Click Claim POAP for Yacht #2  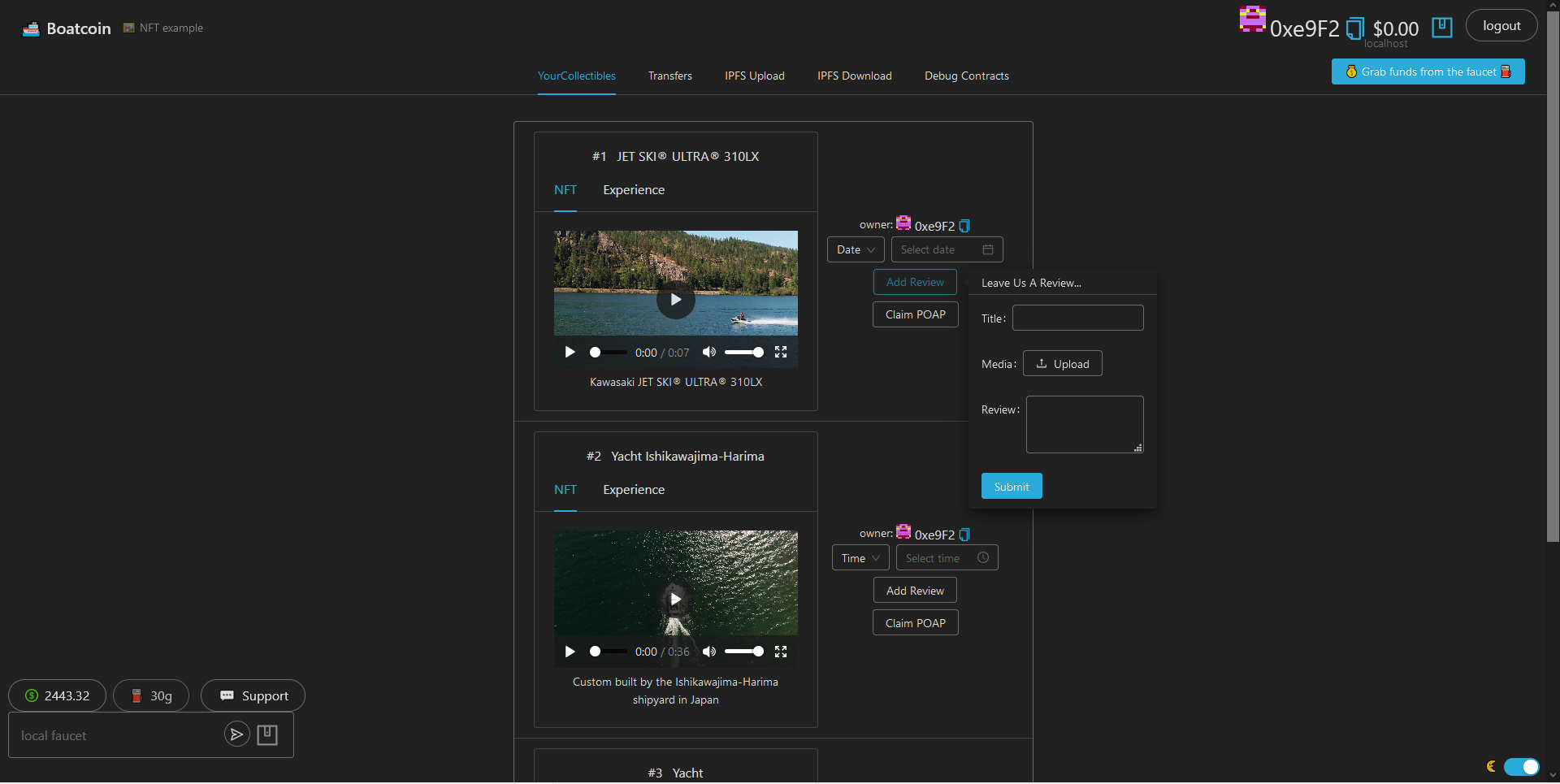pyautogui.click(x=916, y=623)
